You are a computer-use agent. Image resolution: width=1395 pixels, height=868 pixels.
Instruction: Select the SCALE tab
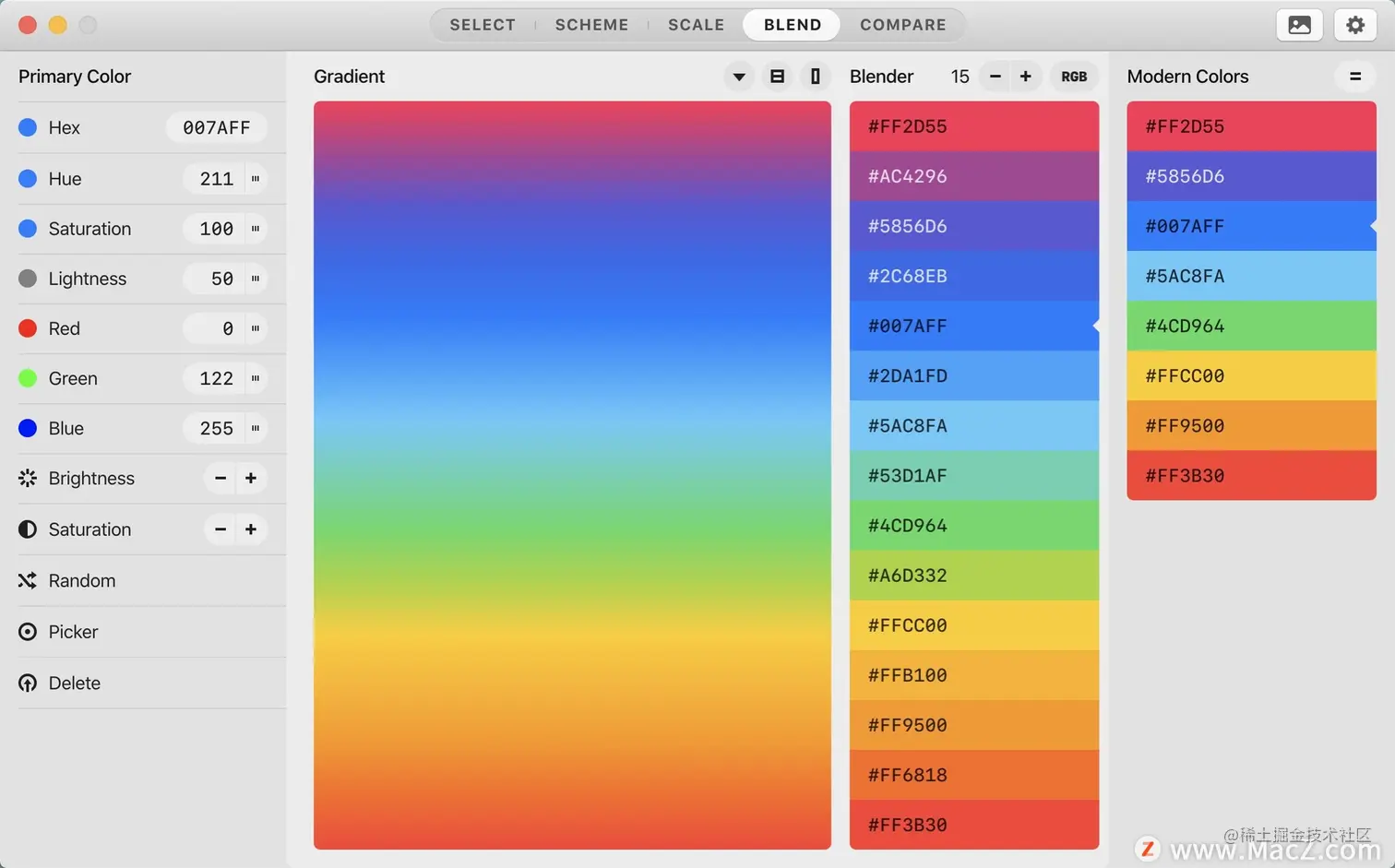coord(697,25)
